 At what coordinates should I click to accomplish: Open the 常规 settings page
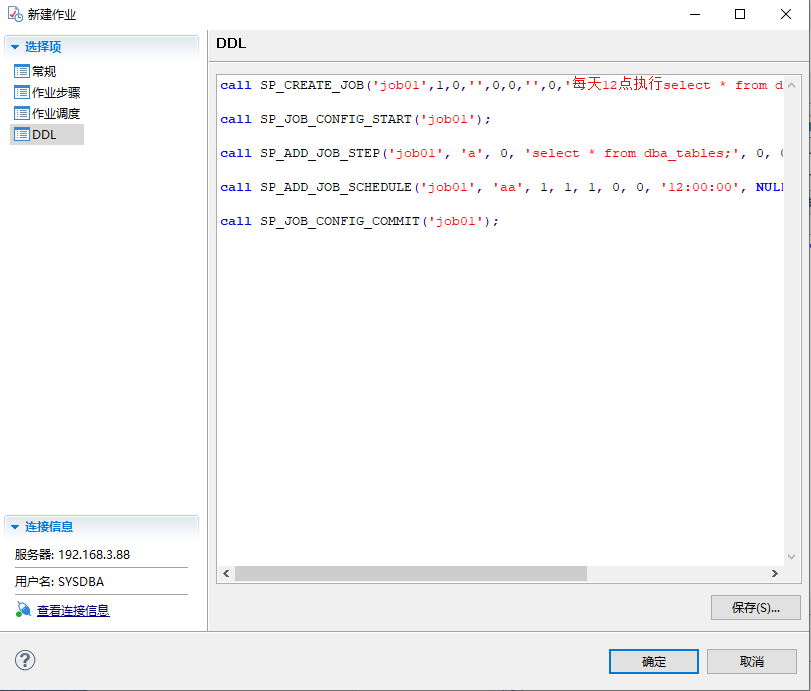[44, 71]
